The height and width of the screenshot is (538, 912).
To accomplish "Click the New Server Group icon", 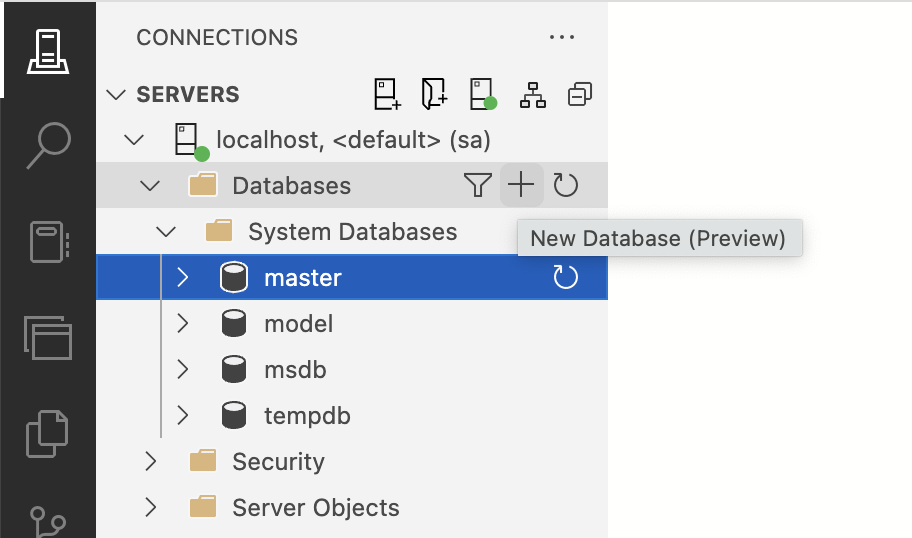I will tap(434, 94).
